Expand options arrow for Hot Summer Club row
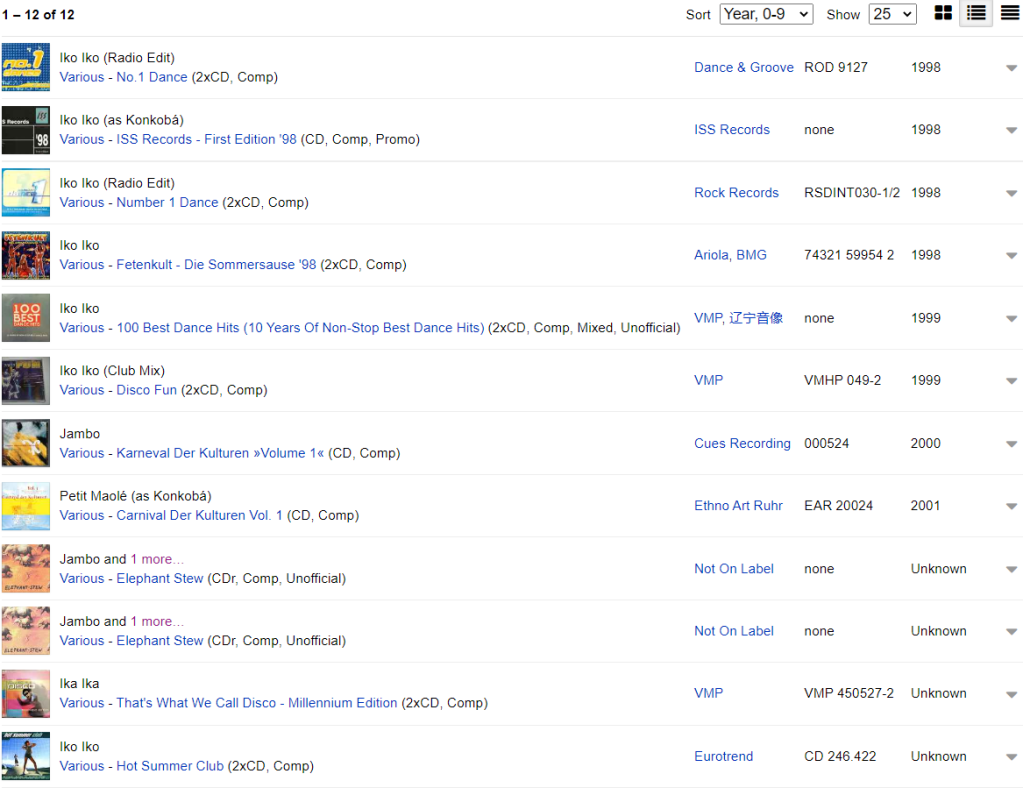This screenshot has height=788, width=1023. point(1010,757)
